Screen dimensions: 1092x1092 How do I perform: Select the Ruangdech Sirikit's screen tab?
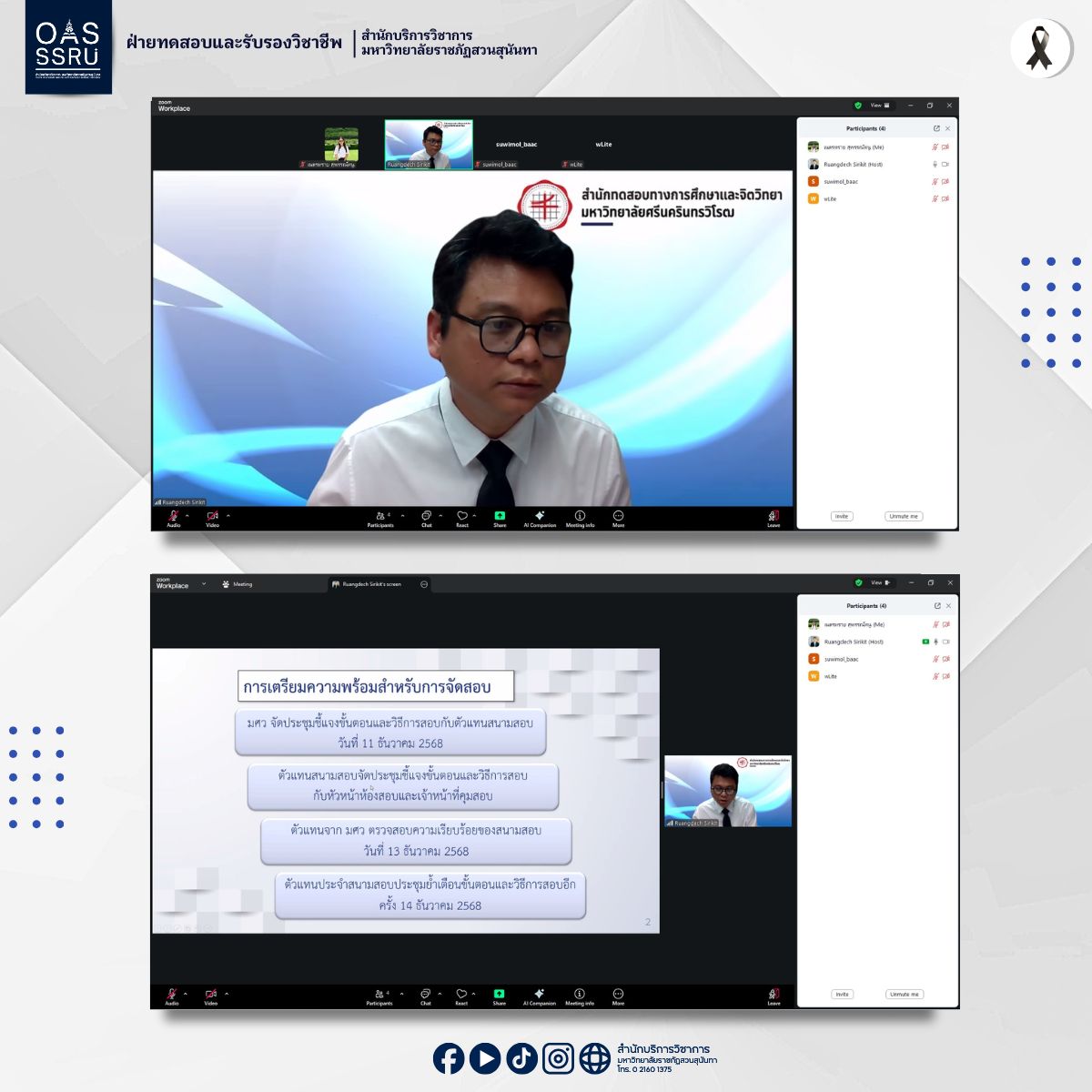(368, 584)
